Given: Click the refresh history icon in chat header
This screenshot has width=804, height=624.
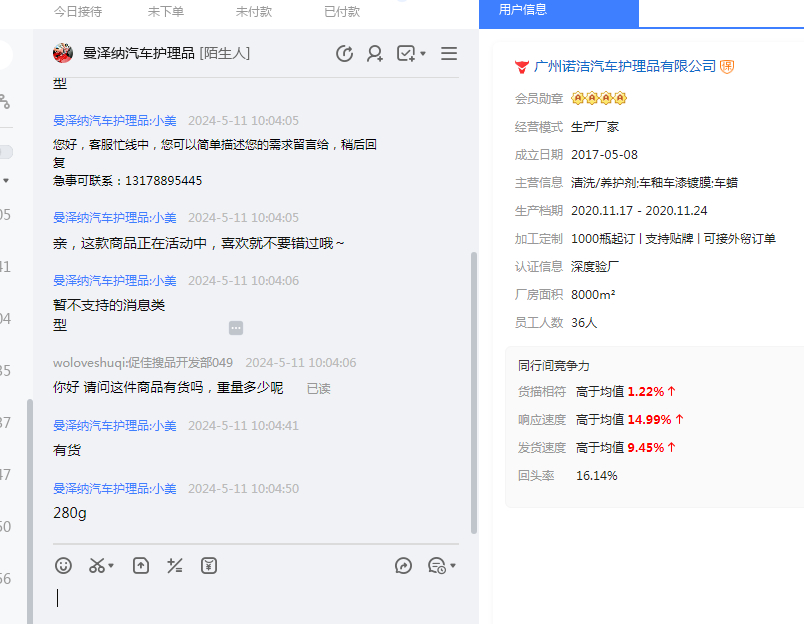Looking at the screenshot, I should 345,54.
